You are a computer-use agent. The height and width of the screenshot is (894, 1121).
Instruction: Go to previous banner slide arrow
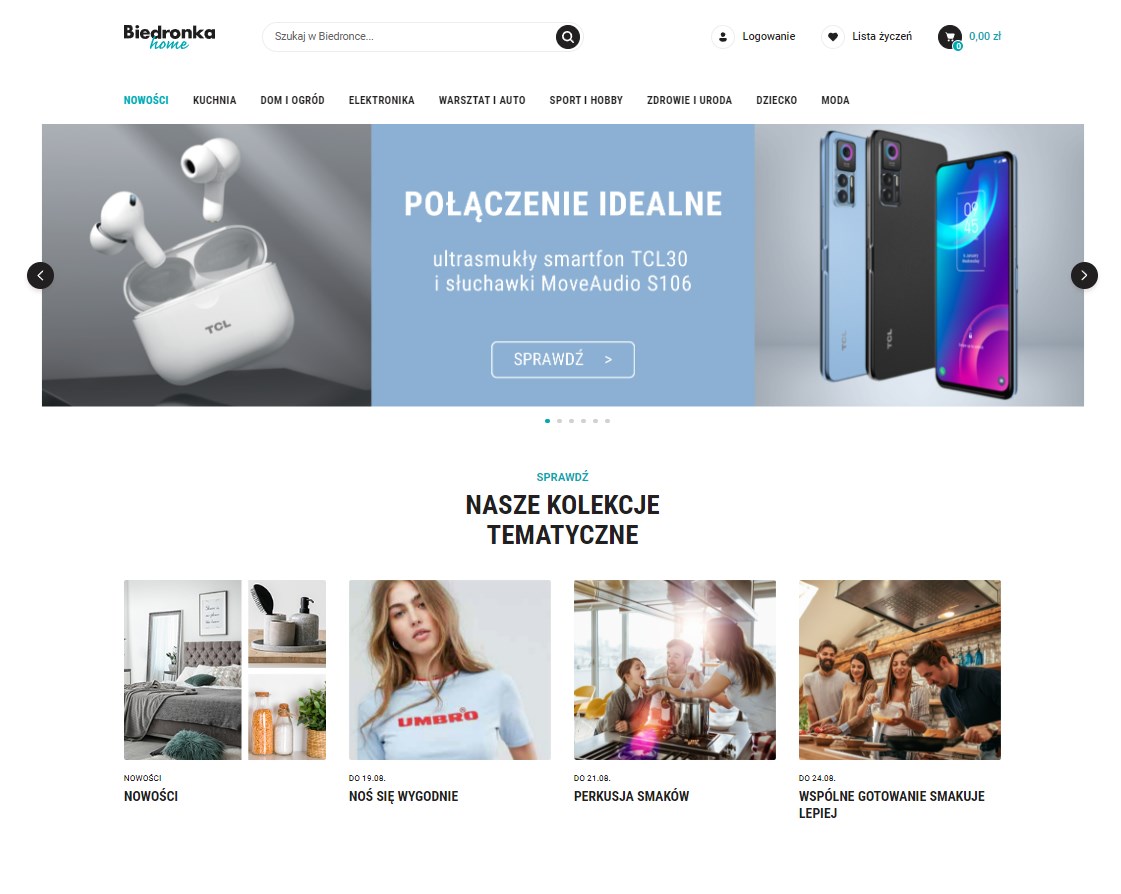[x=41, y=275]
